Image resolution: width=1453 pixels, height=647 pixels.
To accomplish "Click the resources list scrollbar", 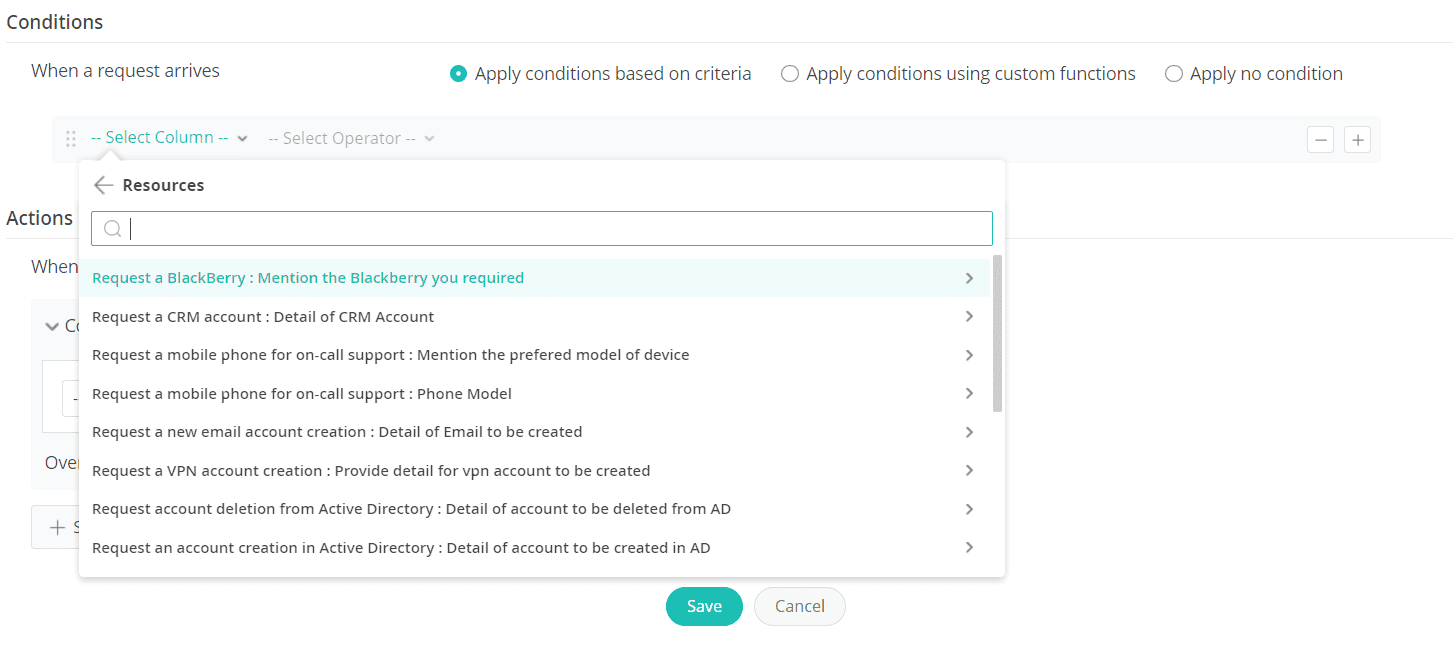I will 997,334.
